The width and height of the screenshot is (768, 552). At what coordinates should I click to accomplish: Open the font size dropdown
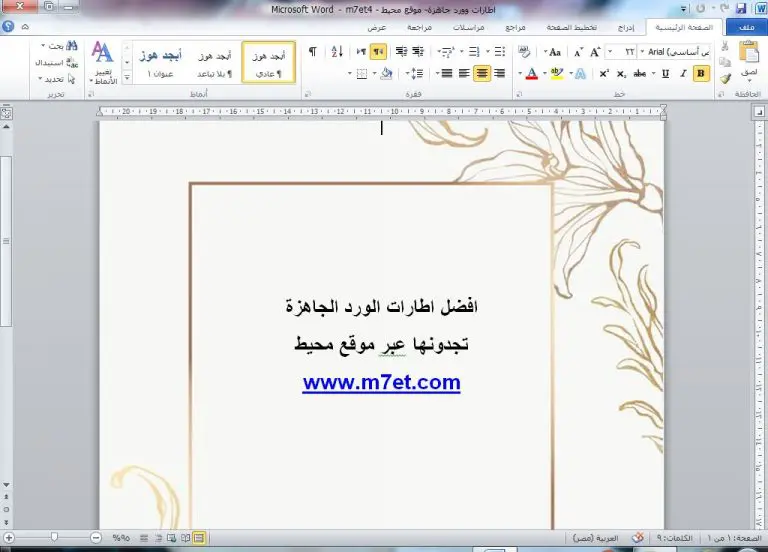[x=610, y=51]
